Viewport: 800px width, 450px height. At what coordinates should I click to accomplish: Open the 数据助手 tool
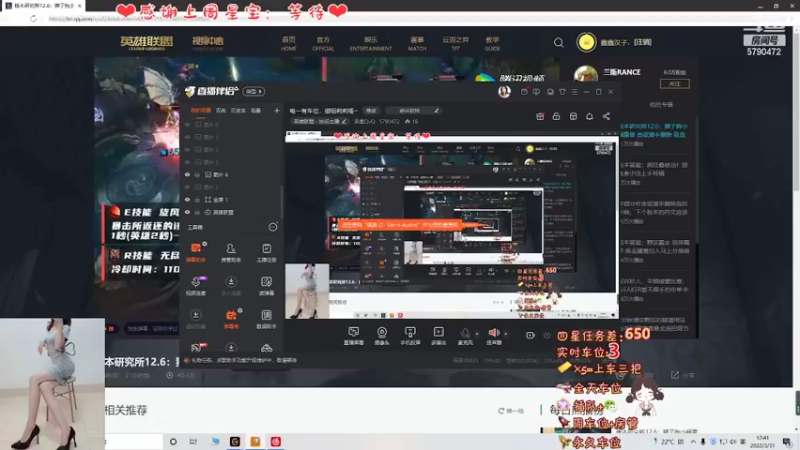tap(266, 319)
